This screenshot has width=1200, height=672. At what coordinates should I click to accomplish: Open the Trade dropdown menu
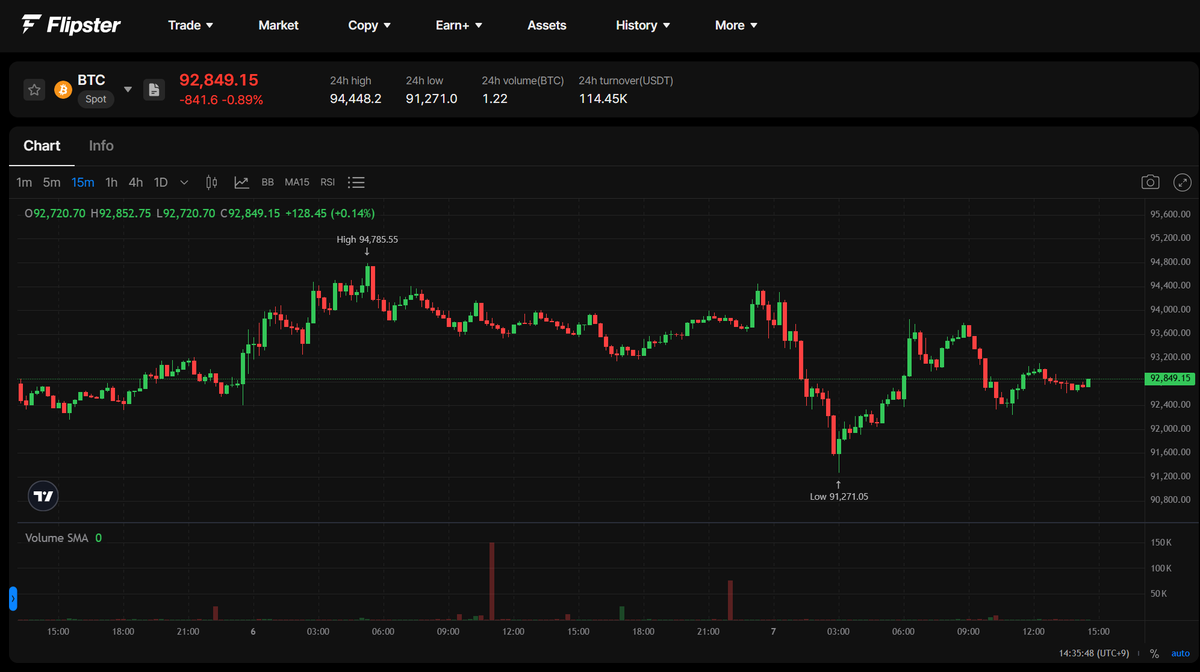190,25
